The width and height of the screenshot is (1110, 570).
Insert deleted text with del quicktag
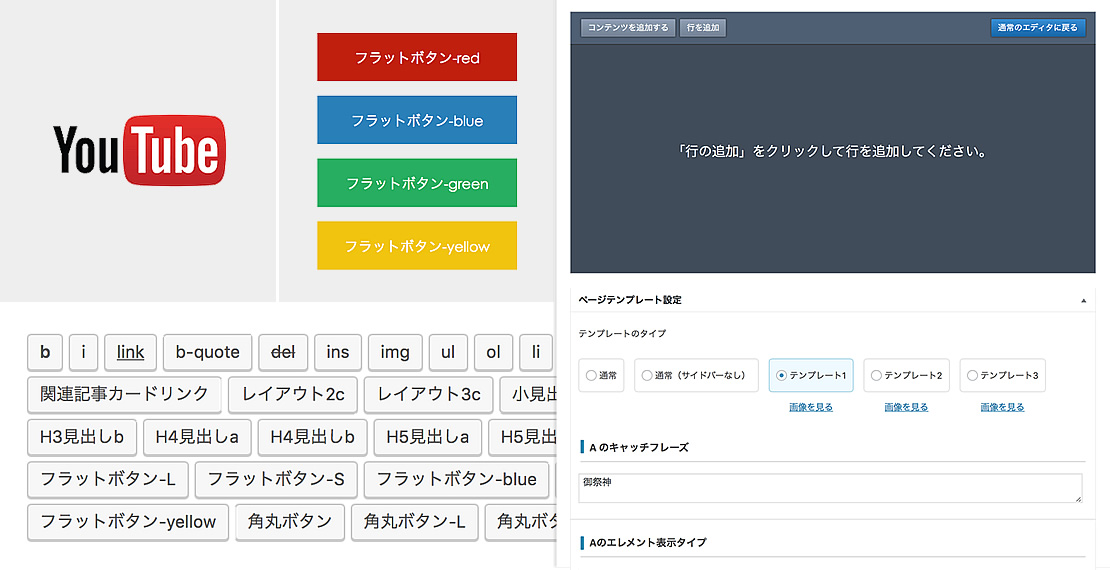click(283, 352)
